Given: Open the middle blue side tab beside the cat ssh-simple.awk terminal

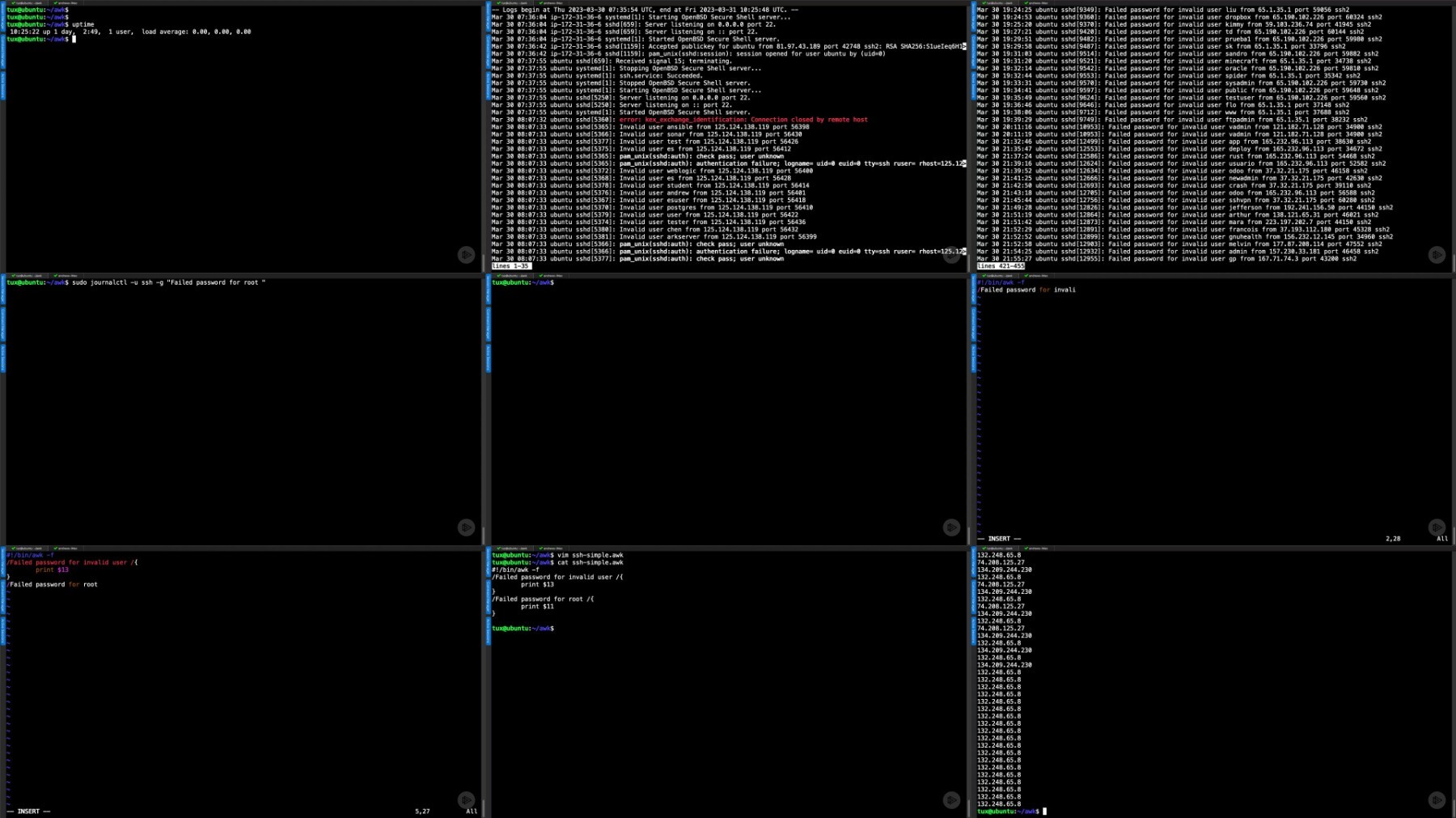Looking at the screenshot, I should click(488, 597).
